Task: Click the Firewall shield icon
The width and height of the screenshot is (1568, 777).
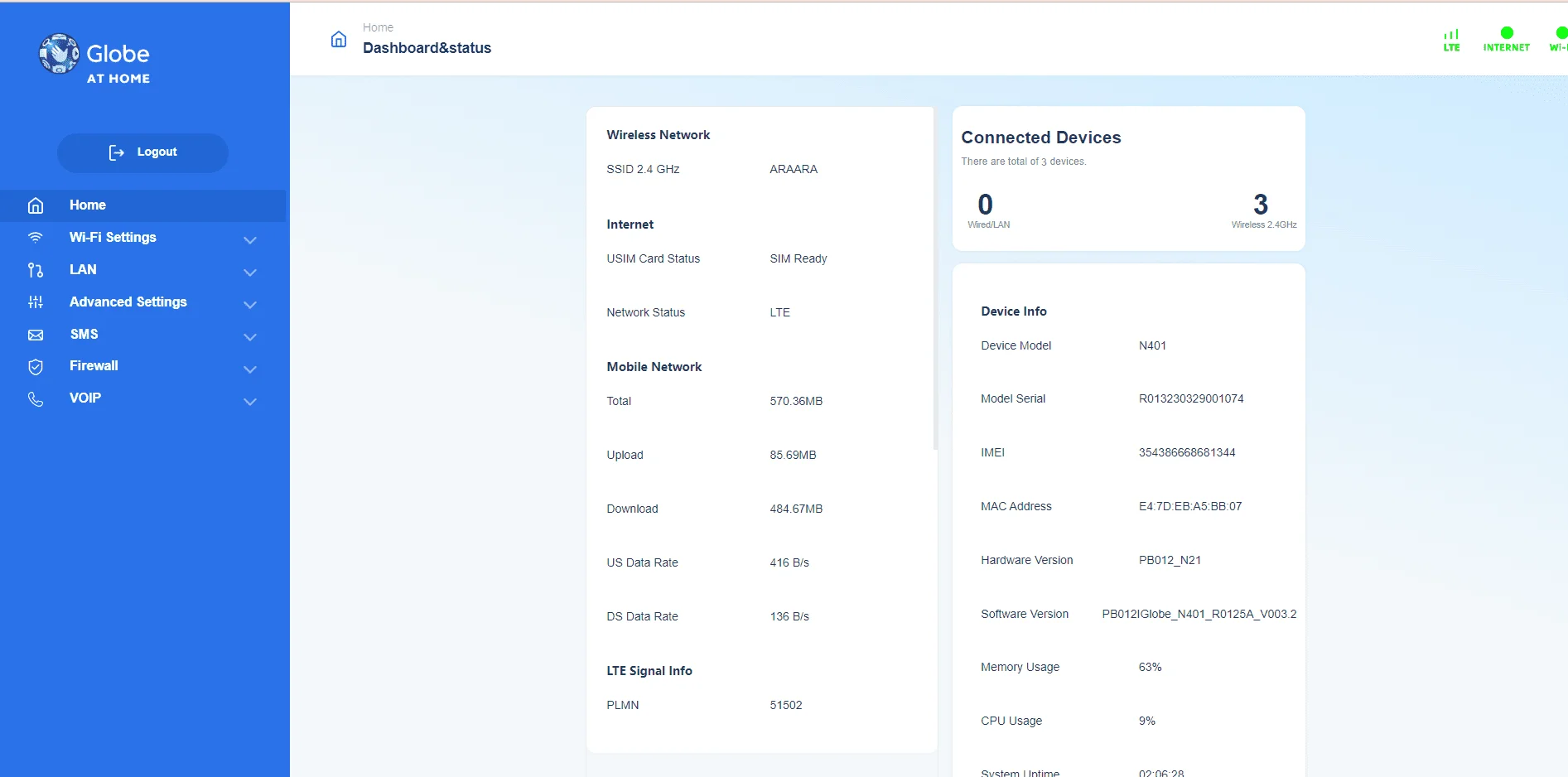Action: point(36,367)
